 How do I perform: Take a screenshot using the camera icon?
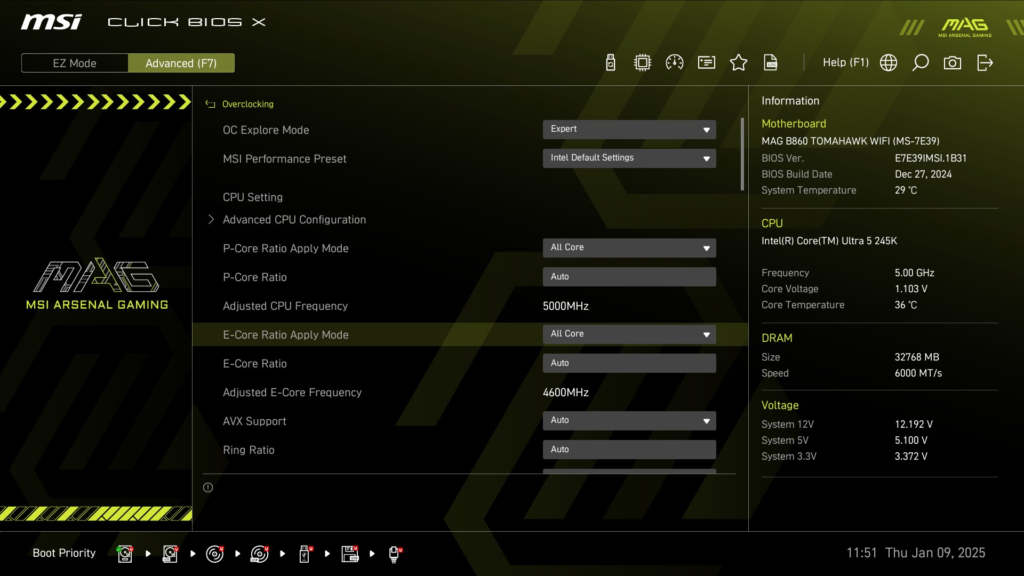[952, 62]
